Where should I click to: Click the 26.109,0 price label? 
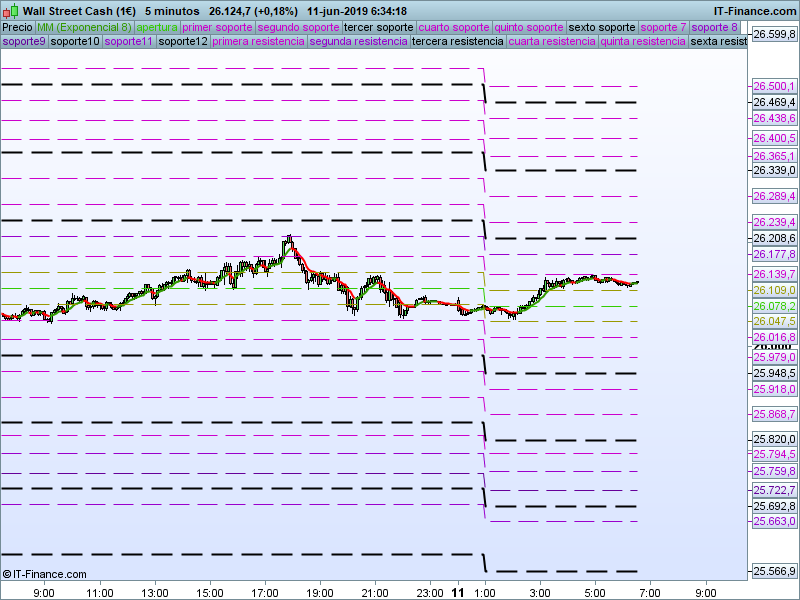774,290
